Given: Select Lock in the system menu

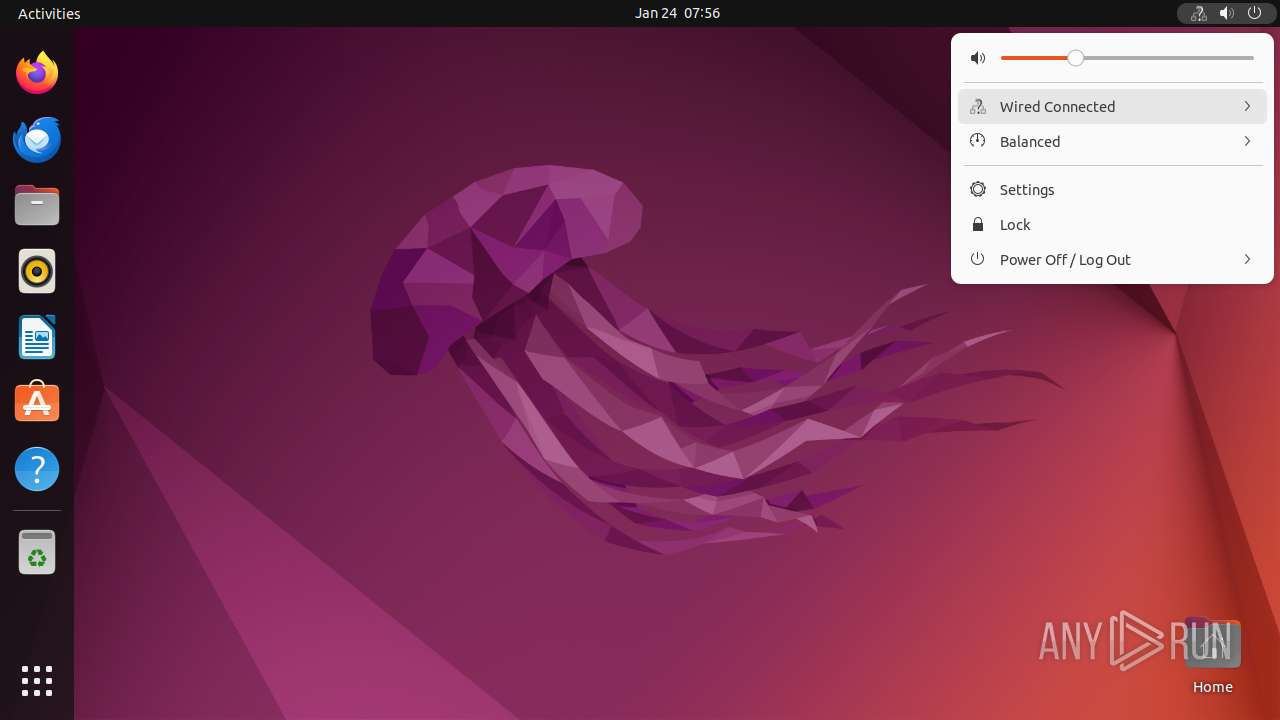Looking at the screenshot, I should (1112, 224).
